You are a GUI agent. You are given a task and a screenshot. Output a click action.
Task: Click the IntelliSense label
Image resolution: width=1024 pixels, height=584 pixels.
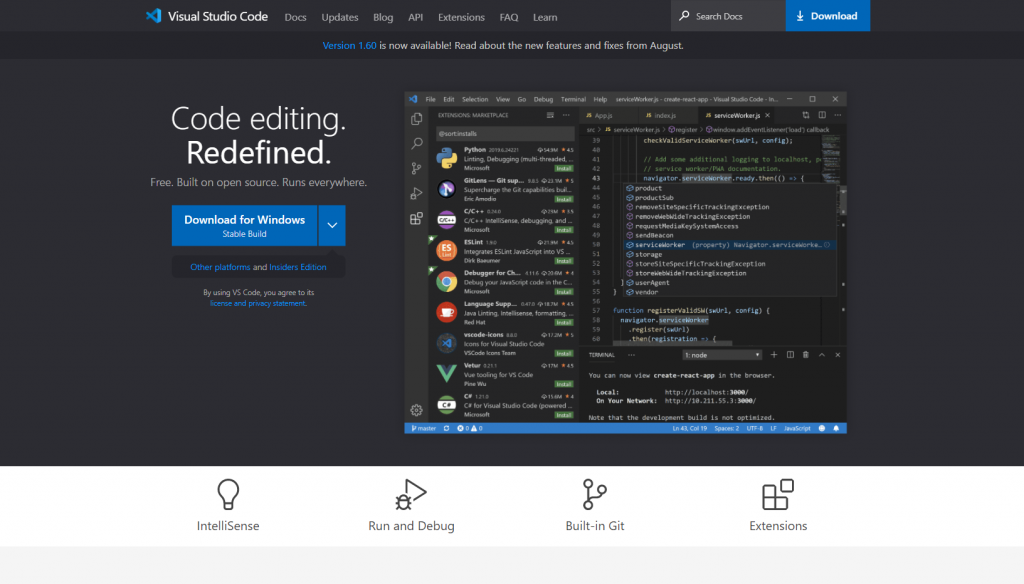[x=228, y=525]
